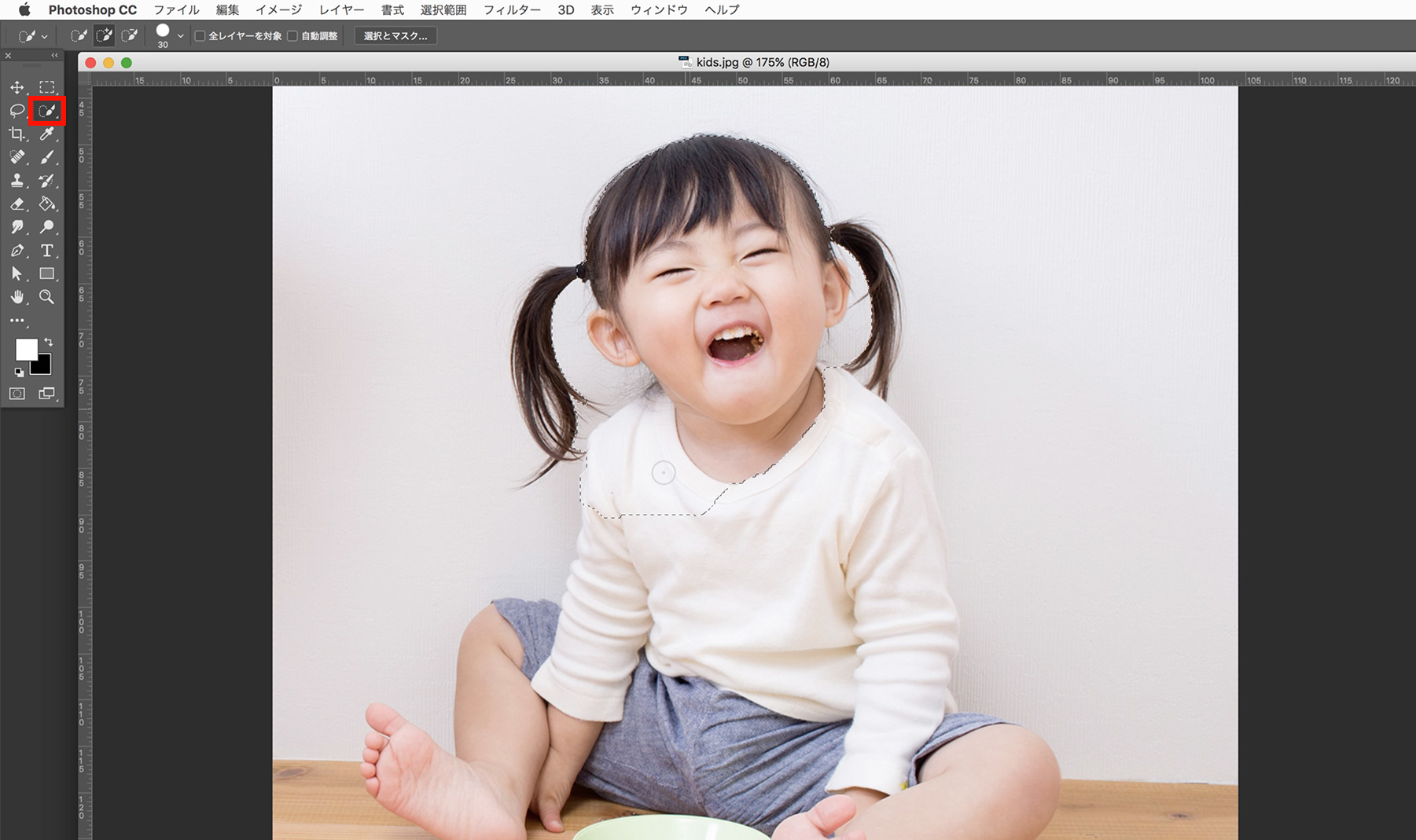Choose Subtract from Selection mode in options bar
The width and height of the screenshot is (1416, 840).
(130, 35)
